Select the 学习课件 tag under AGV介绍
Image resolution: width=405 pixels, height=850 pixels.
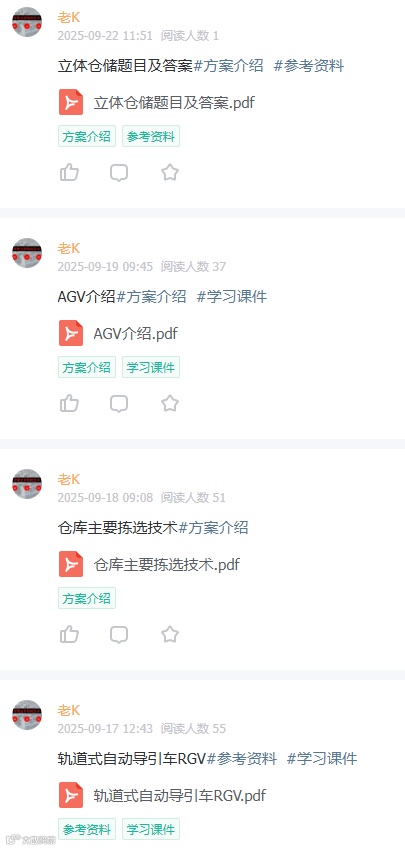(151, 368)
